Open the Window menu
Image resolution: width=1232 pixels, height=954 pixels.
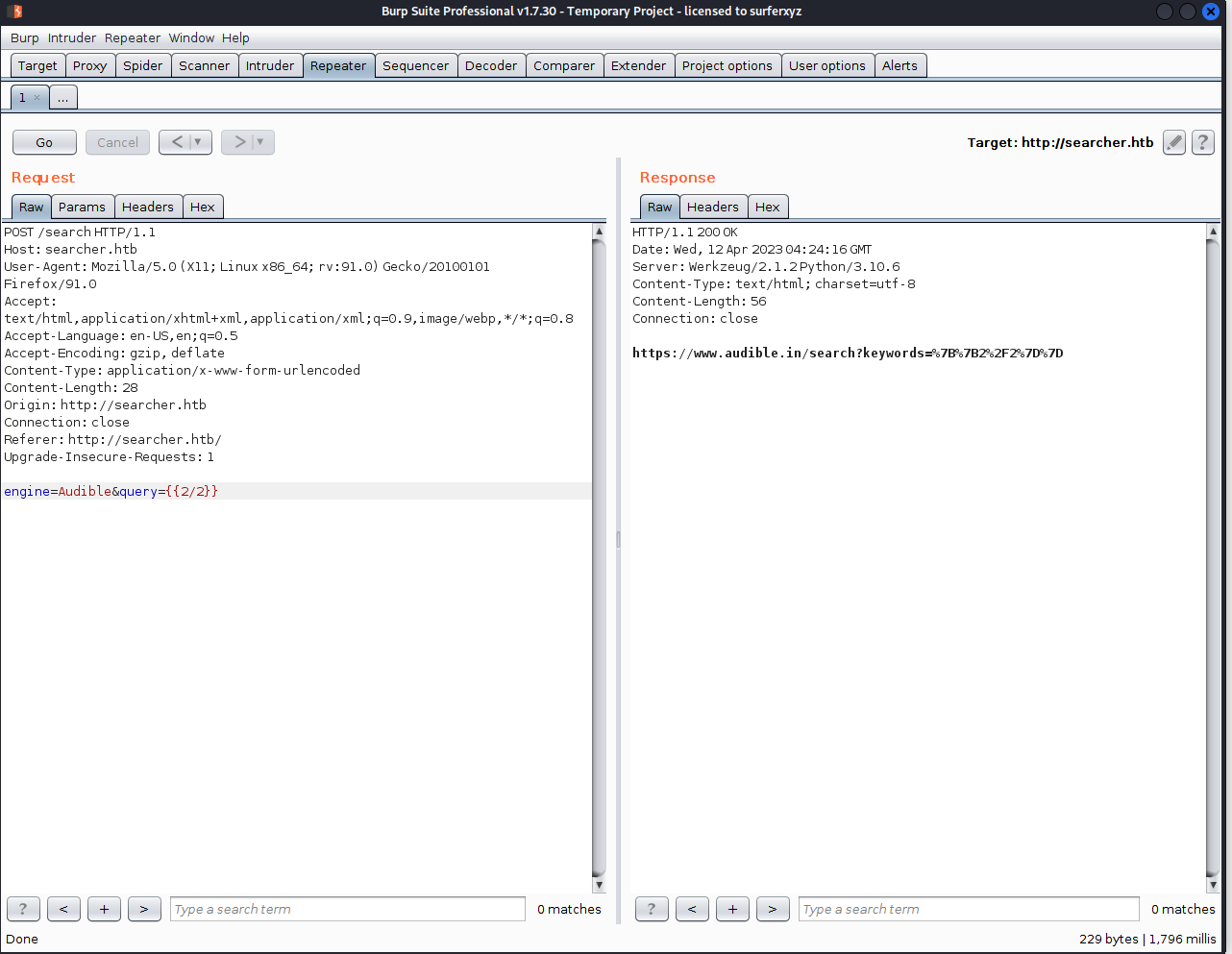(191, 37)
